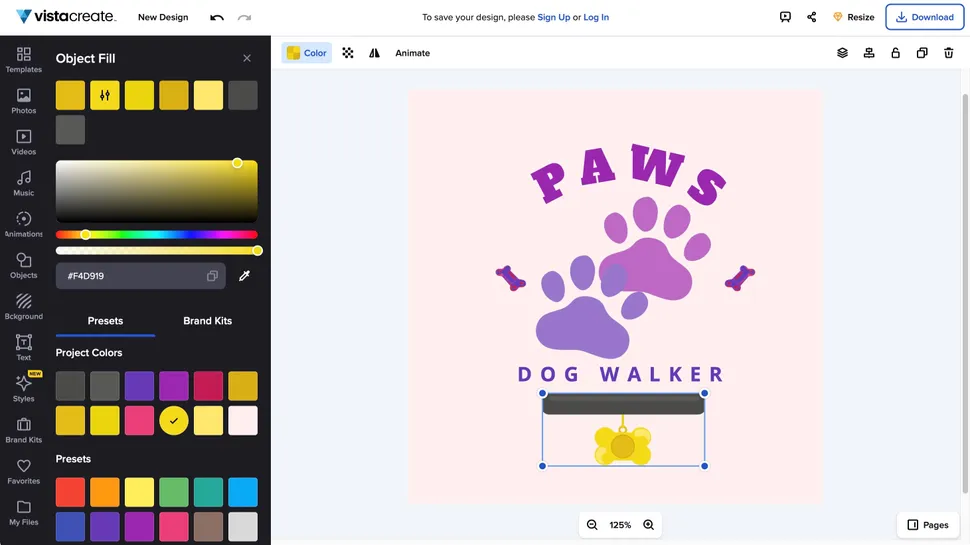Click the transparency checkerboard icon
The width and height of the screenshot is (970, 545).
tap(348, 53)
